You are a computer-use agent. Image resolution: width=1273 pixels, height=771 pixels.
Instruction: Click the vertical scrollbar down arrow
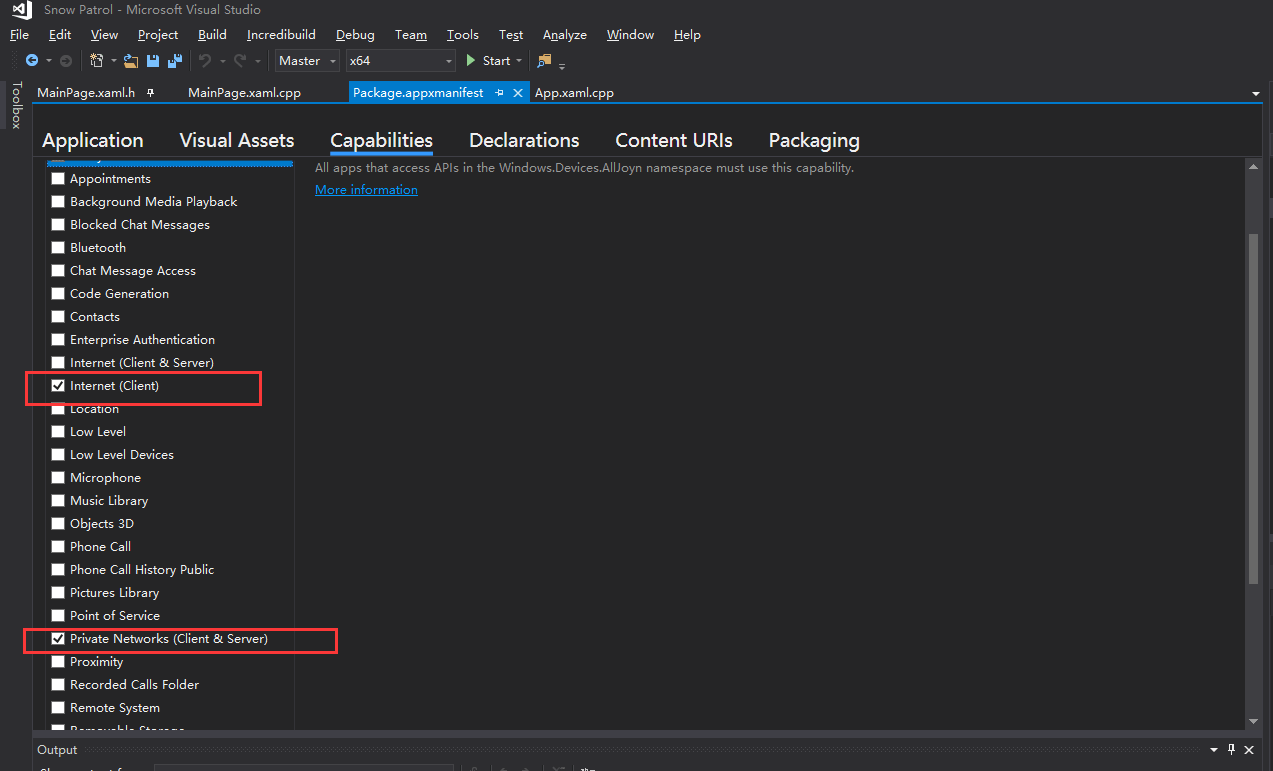1253,722
